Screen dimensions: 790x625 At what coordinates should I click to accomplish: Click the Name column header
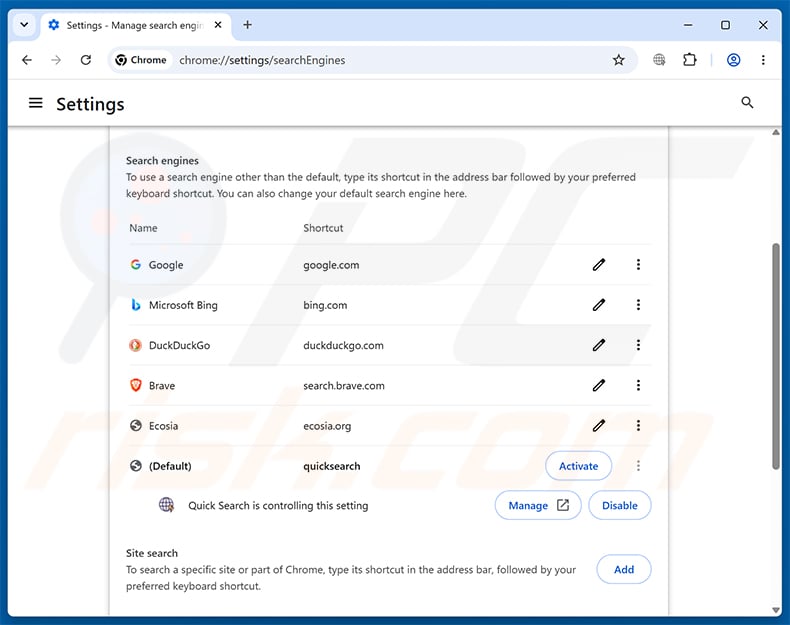tap(143, 228)
